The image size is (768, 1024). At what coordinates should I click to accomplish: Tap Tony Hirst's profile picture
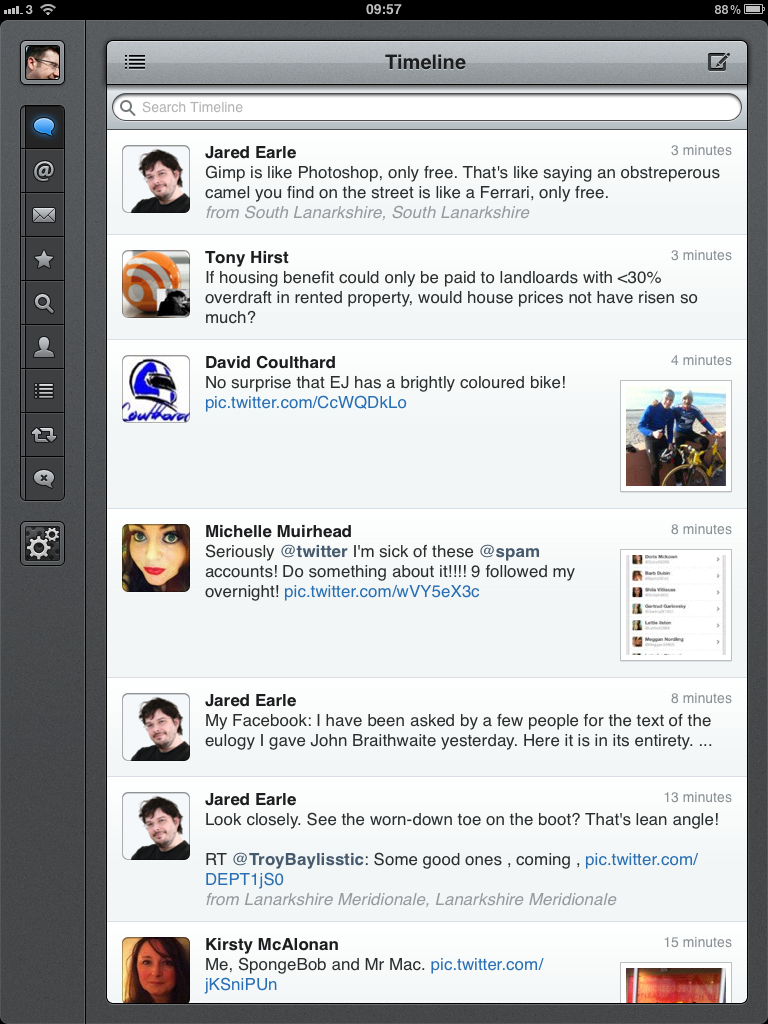[156, 284]
